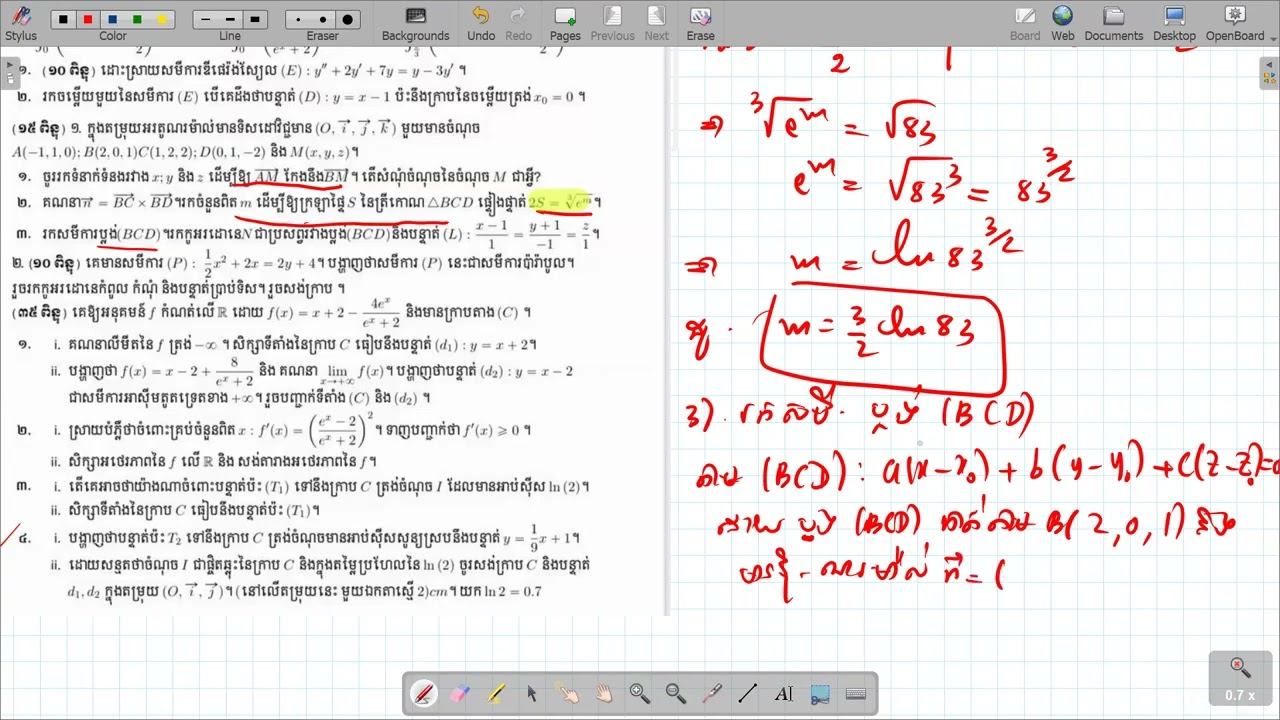Select the Eraser tool in stylus palette

[x=460, y=693]
